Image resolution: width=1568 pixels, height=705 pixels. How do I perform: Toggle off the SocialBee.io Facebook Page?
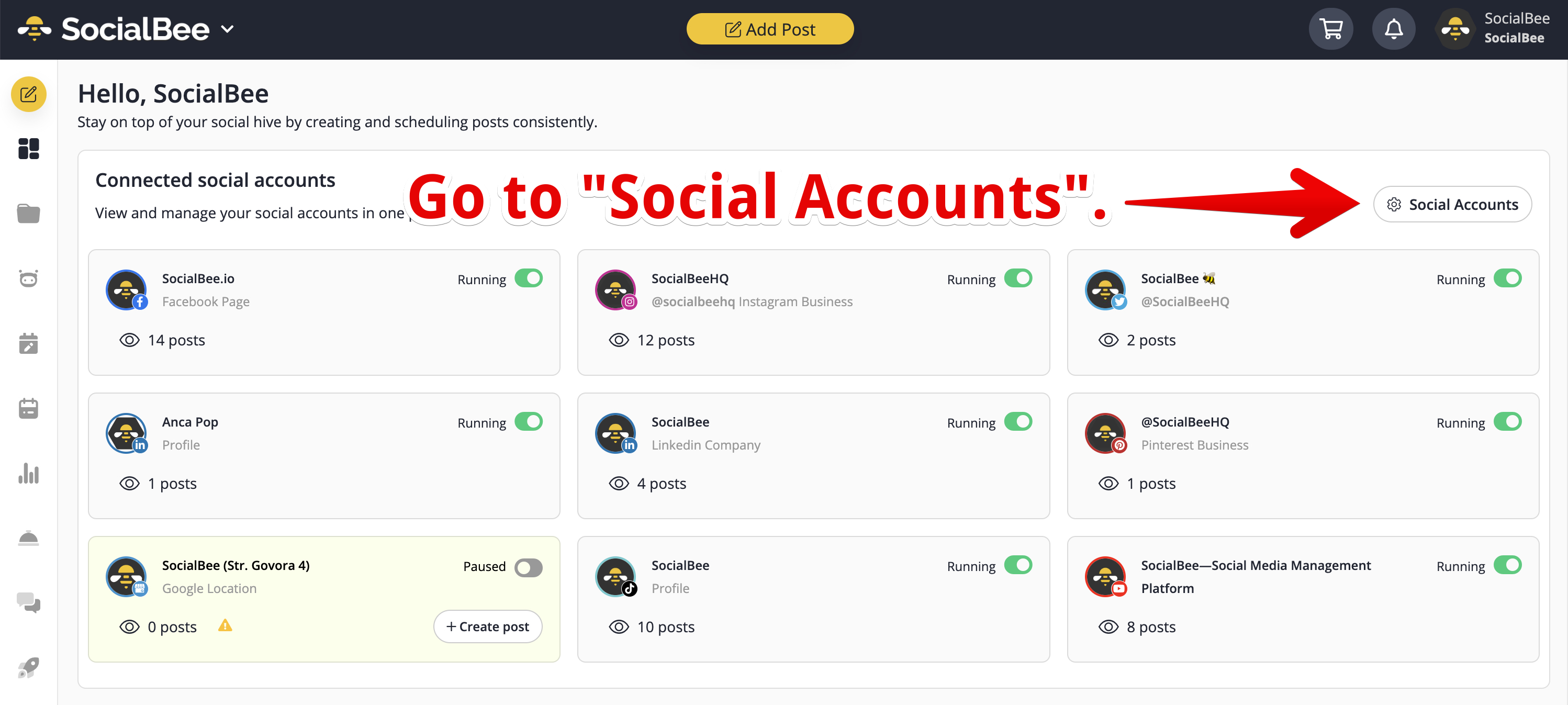point(529,278)
